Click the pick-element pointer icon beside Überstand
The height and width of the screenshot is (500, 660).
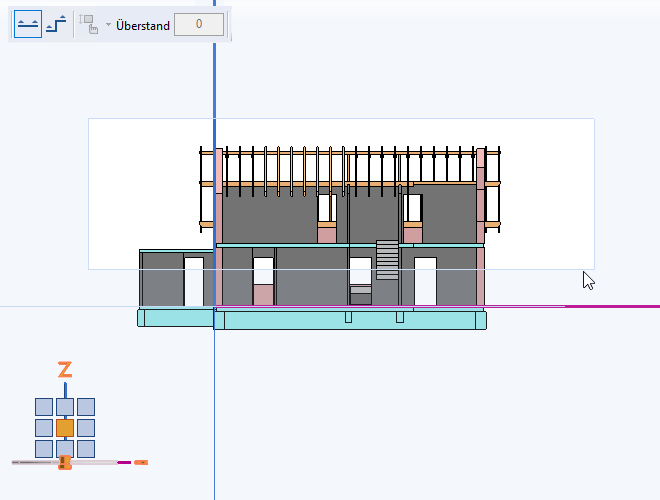pos(90,25)
